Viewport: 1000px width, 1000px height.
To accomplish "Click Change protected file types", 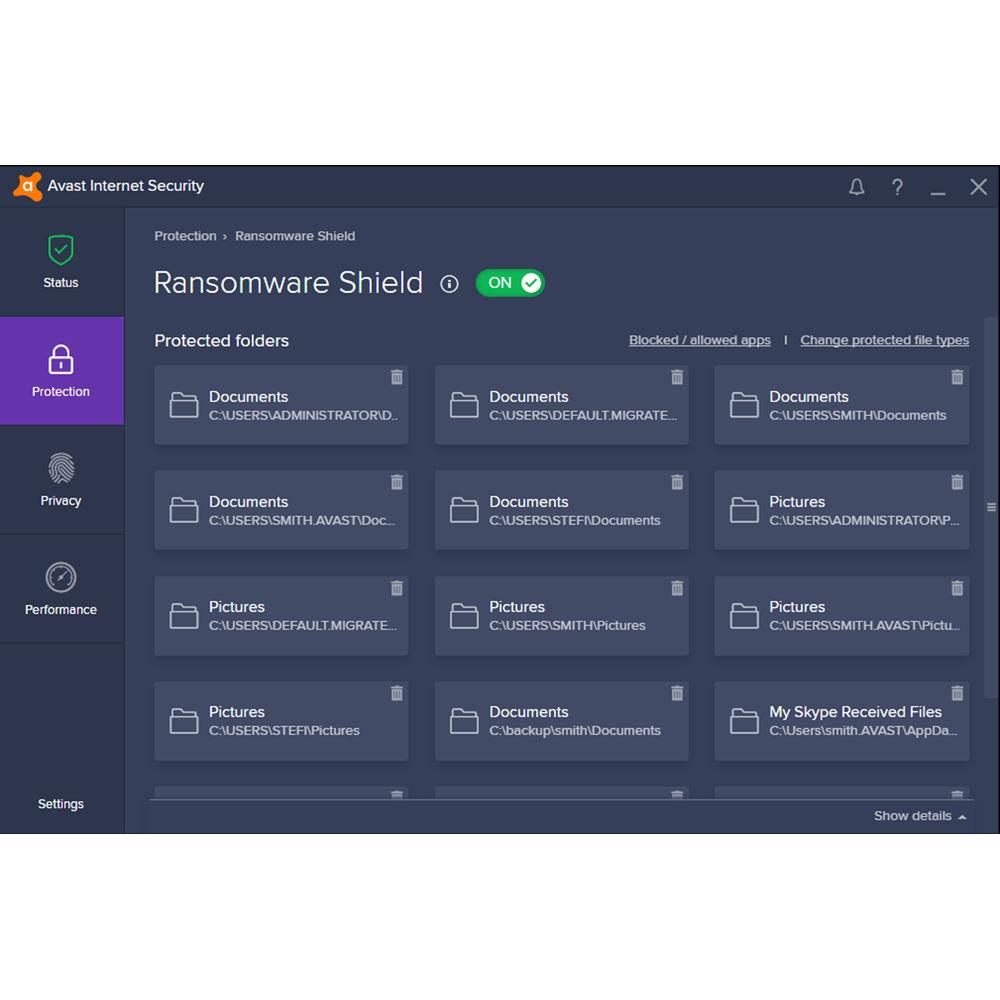I will coord(884,340).
